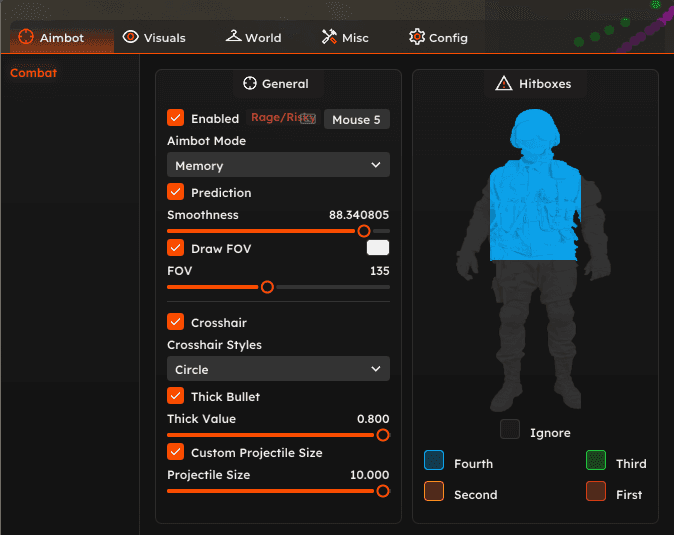Click the Config gear icon
The height and width of the screenshot is (535, 674).
click(417, 37)
